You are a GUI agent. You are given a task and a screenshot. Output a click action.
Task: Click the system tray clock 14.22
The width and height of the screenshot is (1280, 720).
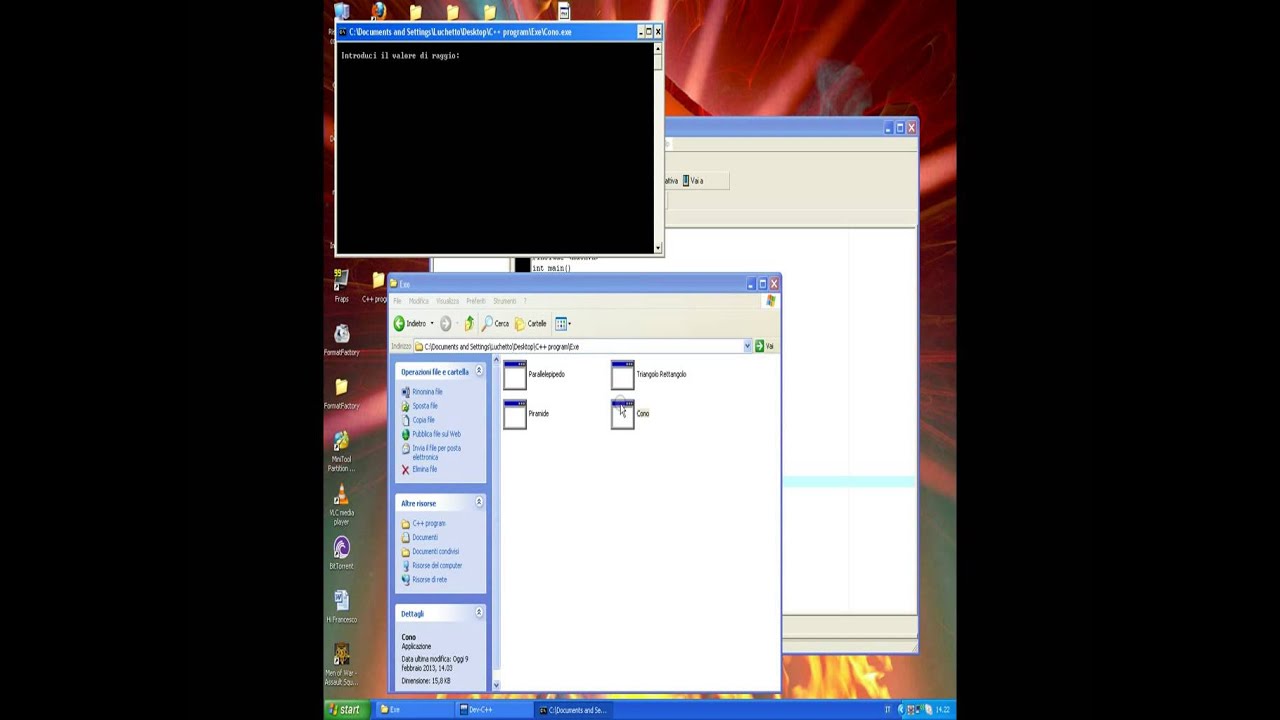click(942, 710)
